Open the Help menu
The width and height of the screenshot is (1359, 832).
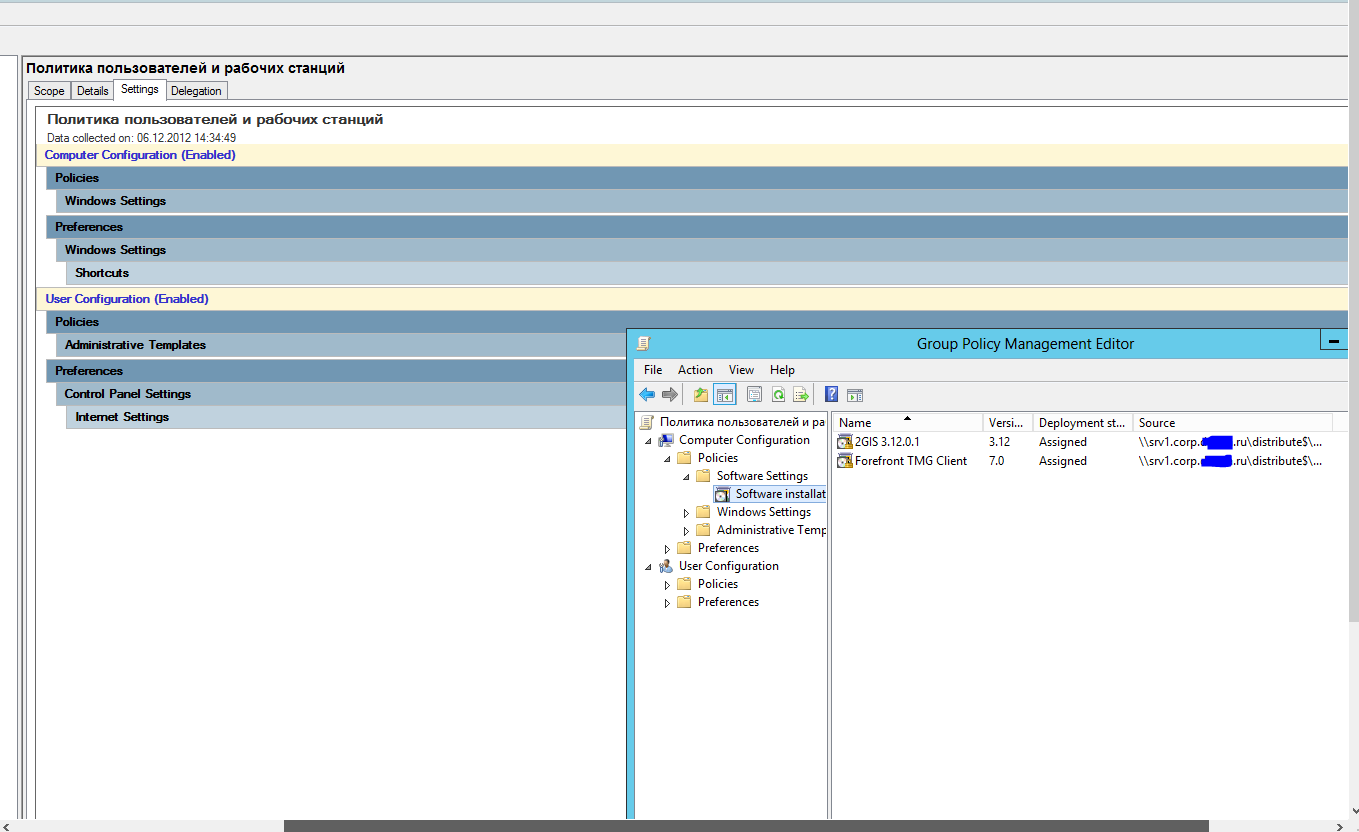[x=782, y=369]
